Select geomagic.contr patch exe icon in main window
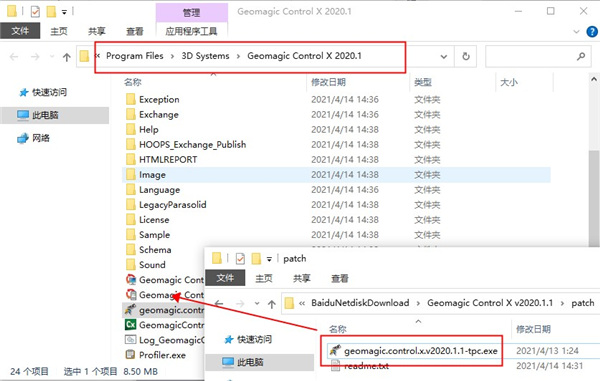The width and height of the screenshot is (600, 381). [x=130, y=309]
